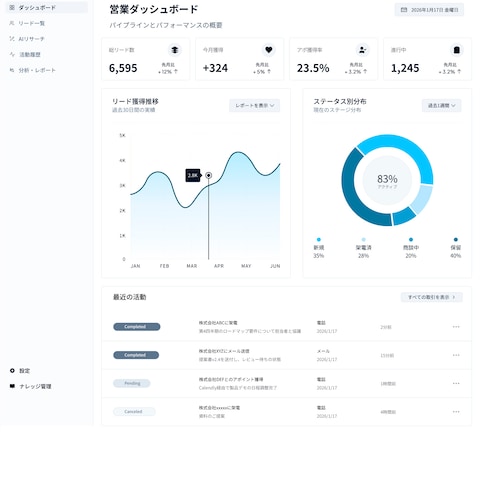The image size is (480, 480).
Task: Click the 83% center of the donut chart
Action: (387, 180)
